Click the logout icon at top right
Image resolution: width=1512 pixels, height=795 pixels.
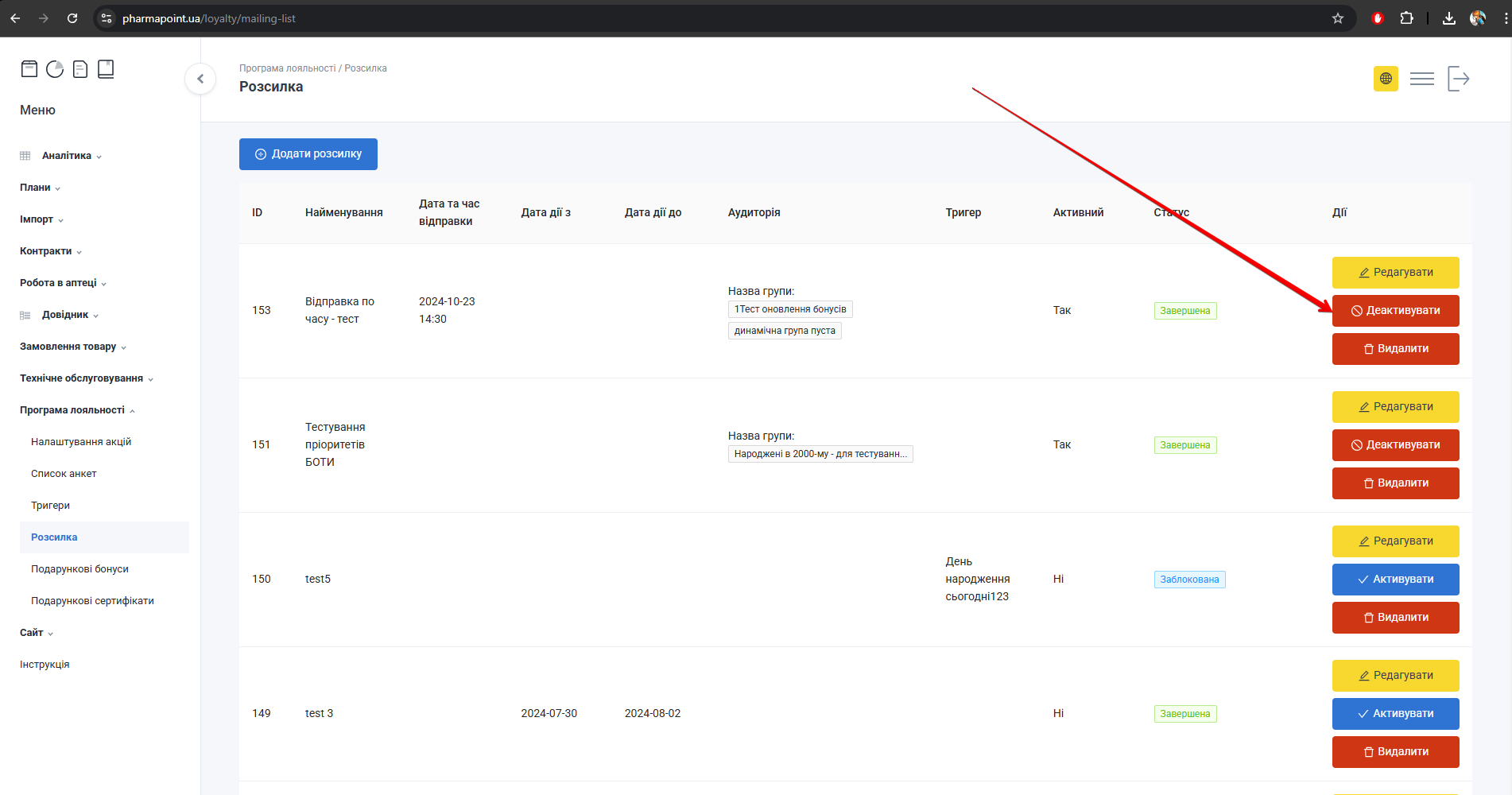pyautogui.click(x=1458, y=79)
